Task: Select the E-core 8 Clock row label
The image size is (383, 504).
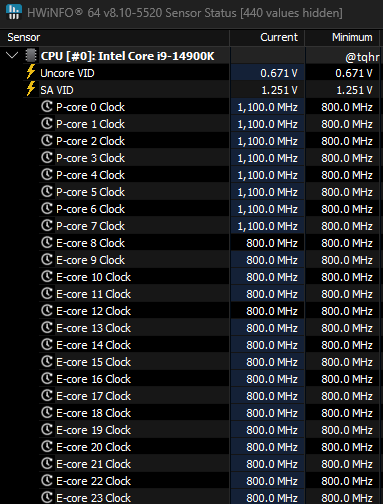Action: (x=90, y=243)
